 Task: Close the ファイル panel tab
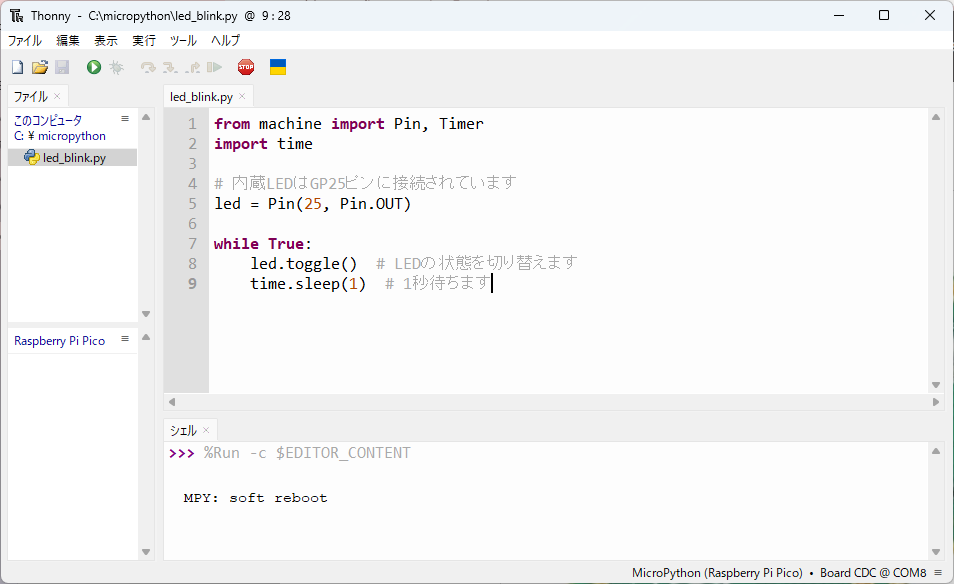click(x=57, y=96)
